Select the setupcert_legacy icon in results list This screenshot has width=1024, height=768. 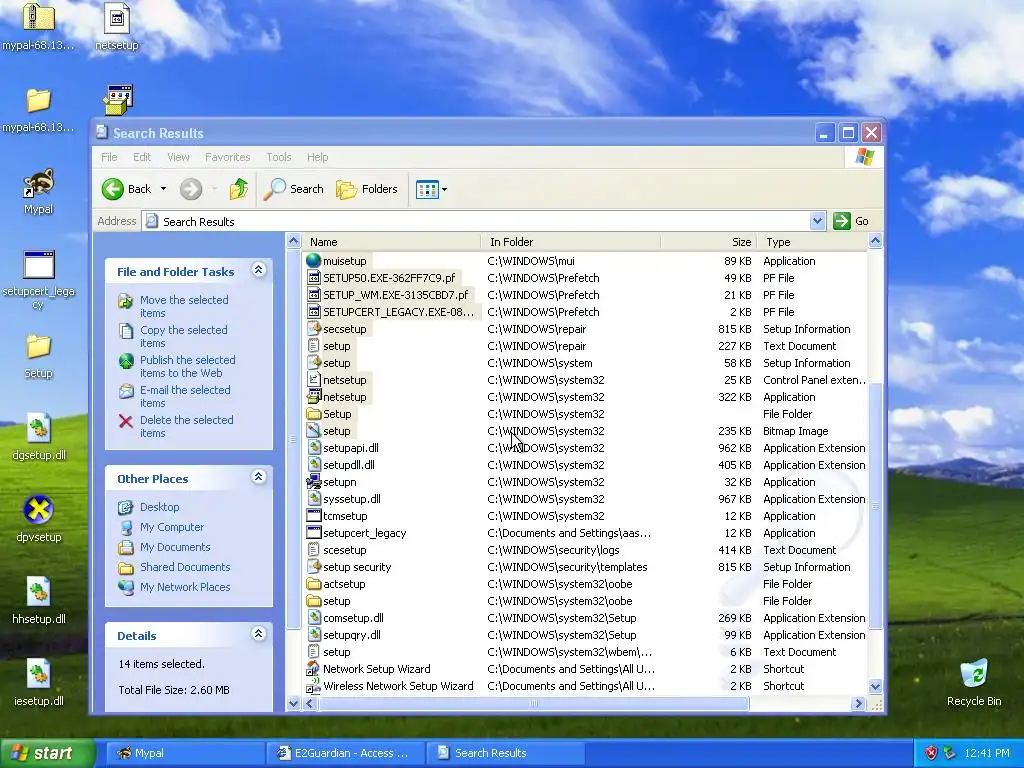(314, 533)
